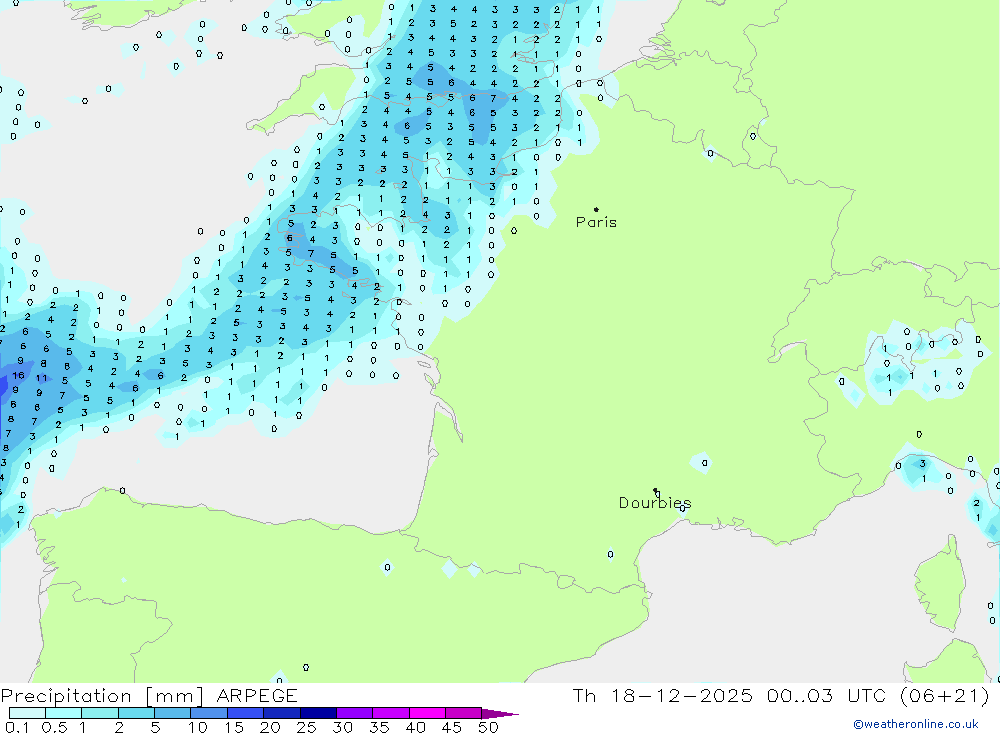Click the '00..03 UTC (06+21)' time label
Image resolution: width=1000 pixels, height=733 pixels.
878,695
